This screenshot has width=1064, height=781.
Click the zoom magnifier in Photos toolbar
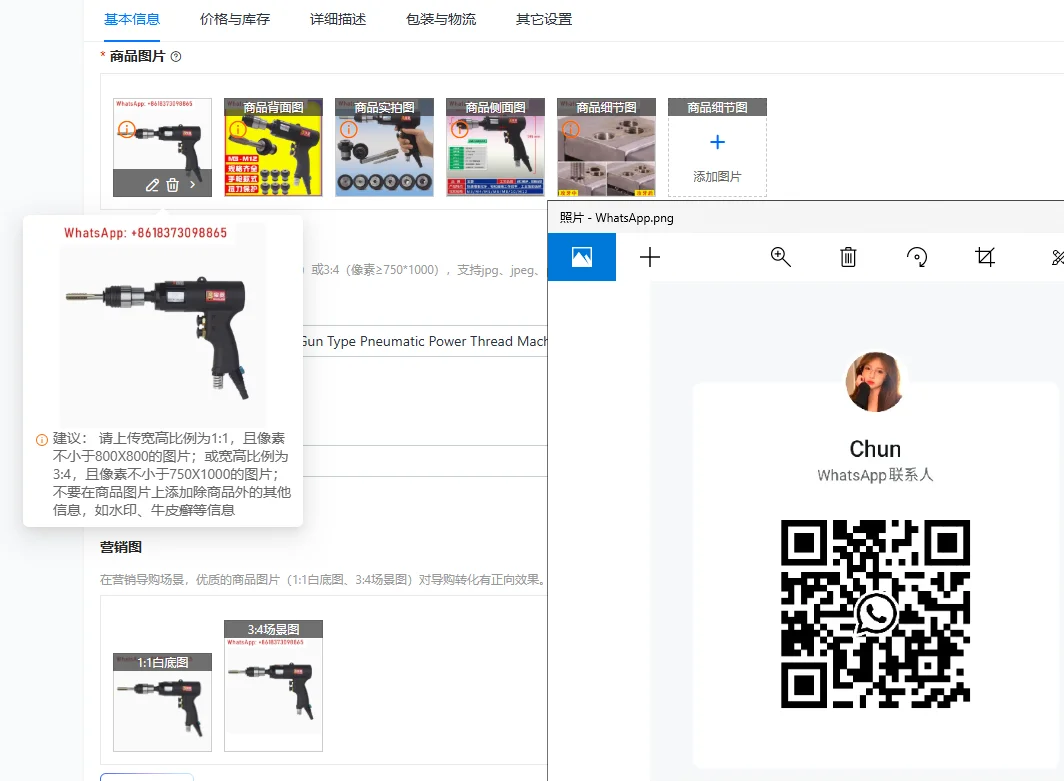click(x=780, y=256)
